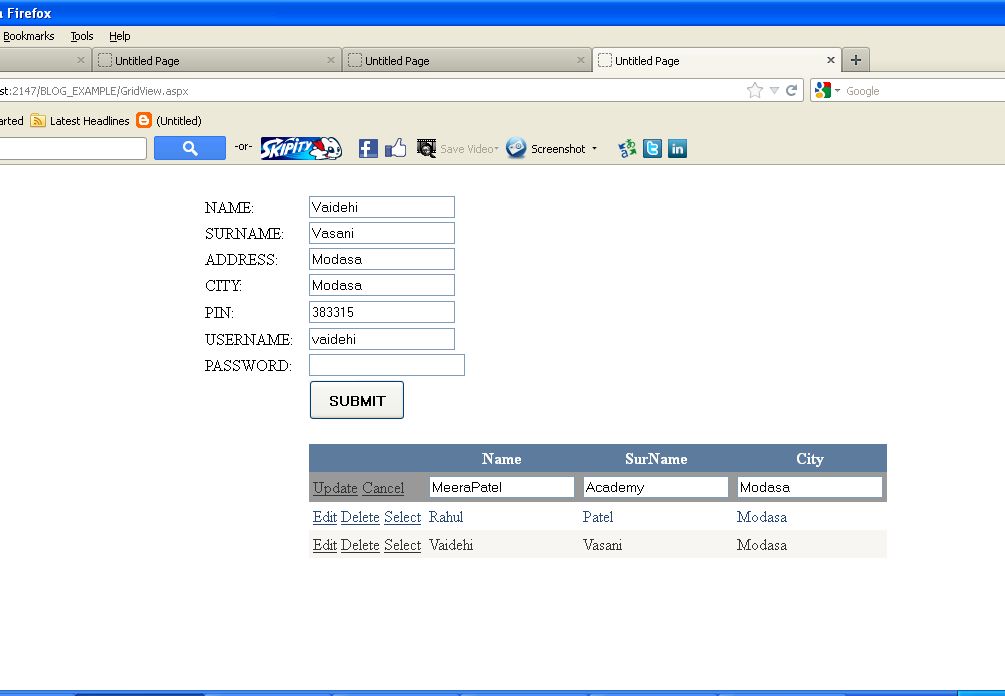The height and width of the screenshot is (696, 1005).
Task: Open the Help menu
Action: pyautogui.click(x=120, y=36)
